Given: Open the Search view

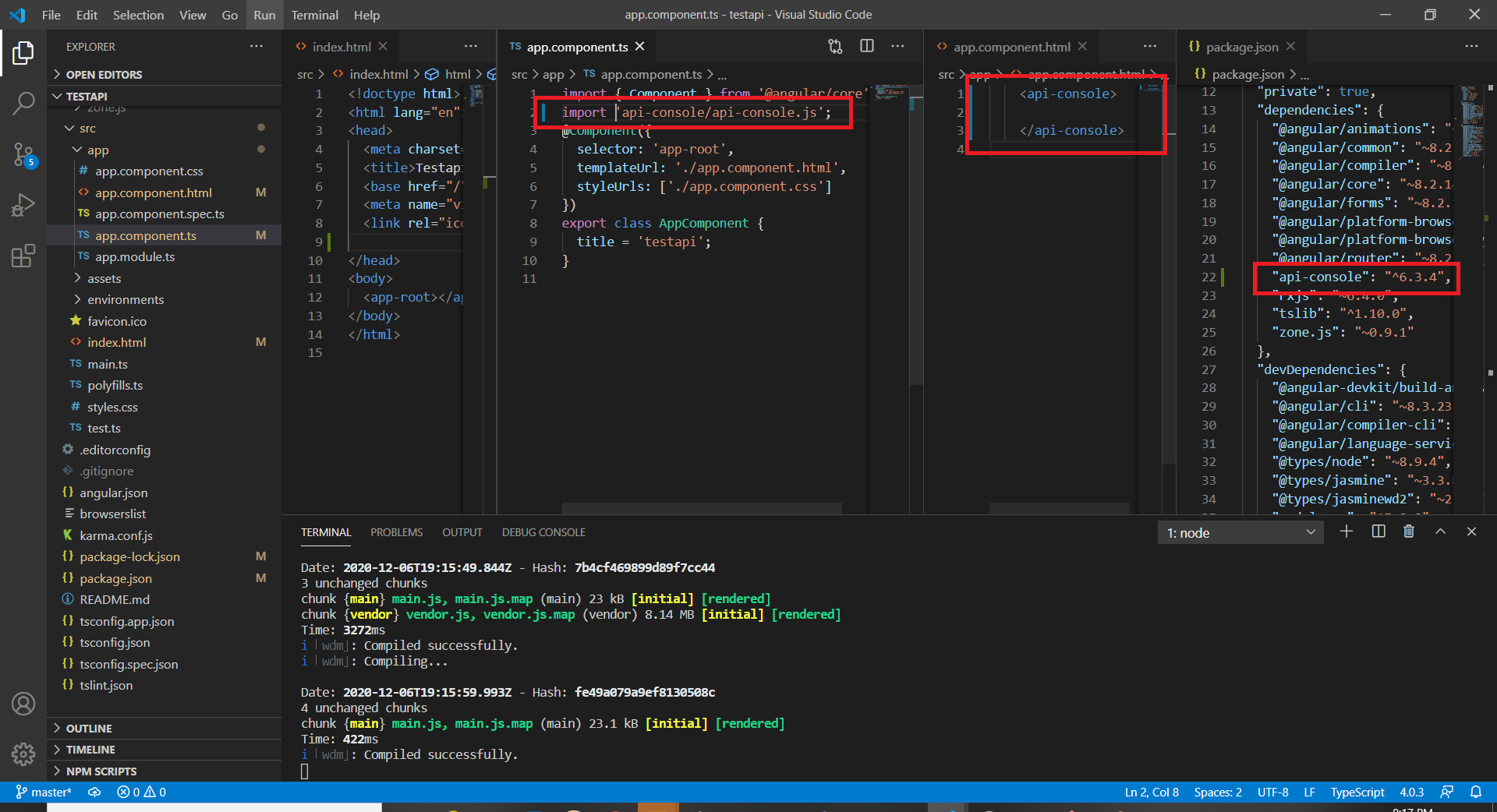Looking at the screenshot, I should coord(23,102).
